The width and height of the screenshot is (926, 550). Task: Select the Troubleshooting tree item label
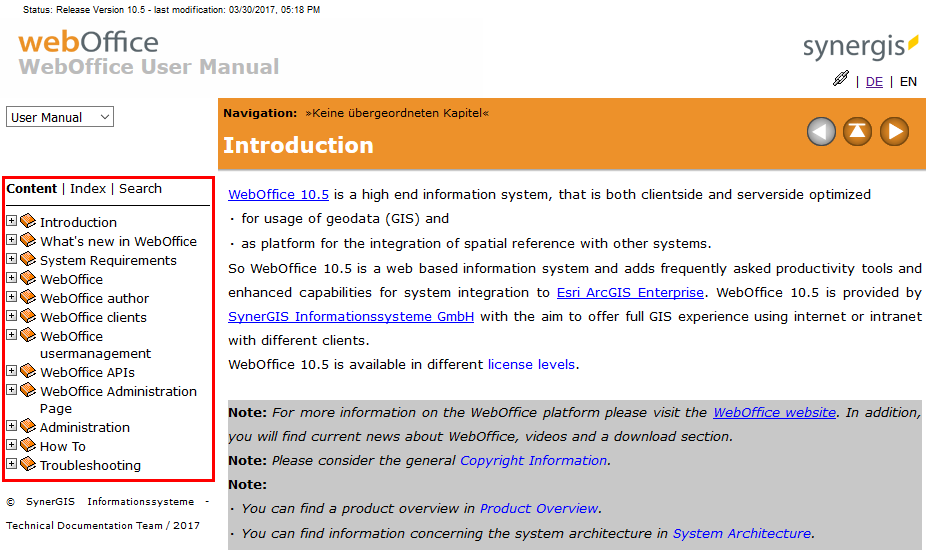(x=90, y=466)
